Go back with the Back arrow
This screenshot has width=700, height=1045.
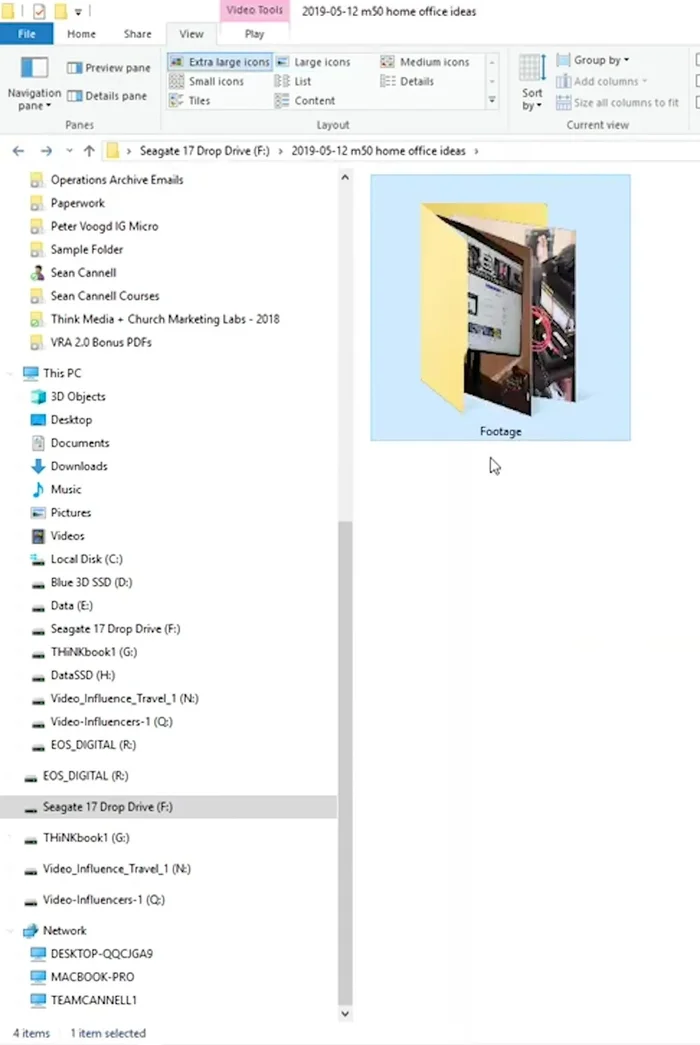click(18, 151)
